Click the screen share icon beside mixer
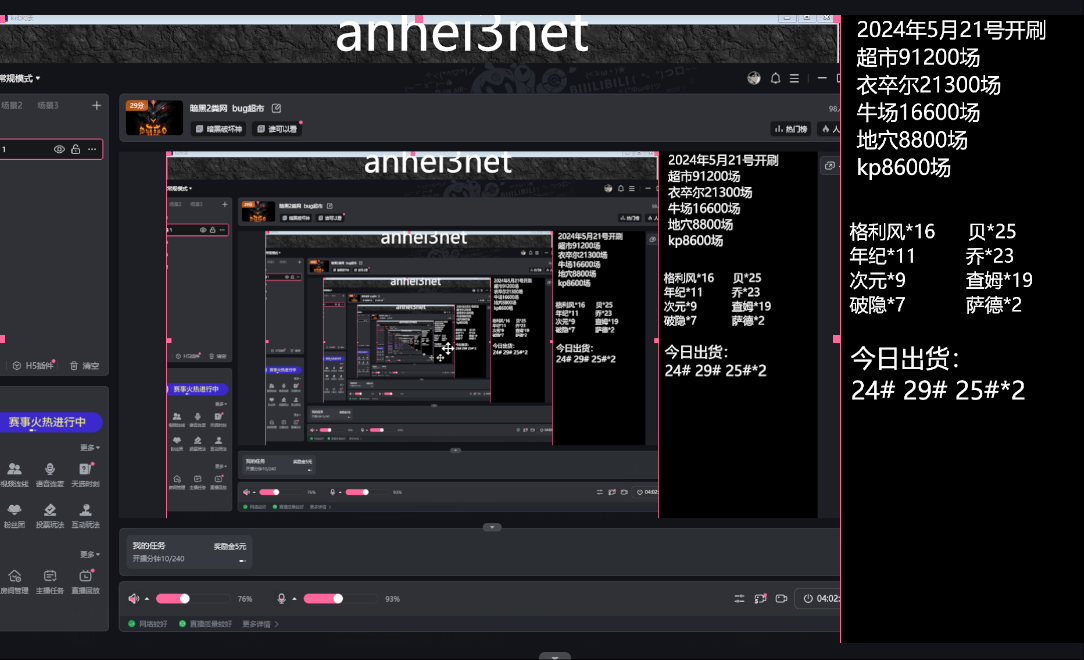 (760, 598)
